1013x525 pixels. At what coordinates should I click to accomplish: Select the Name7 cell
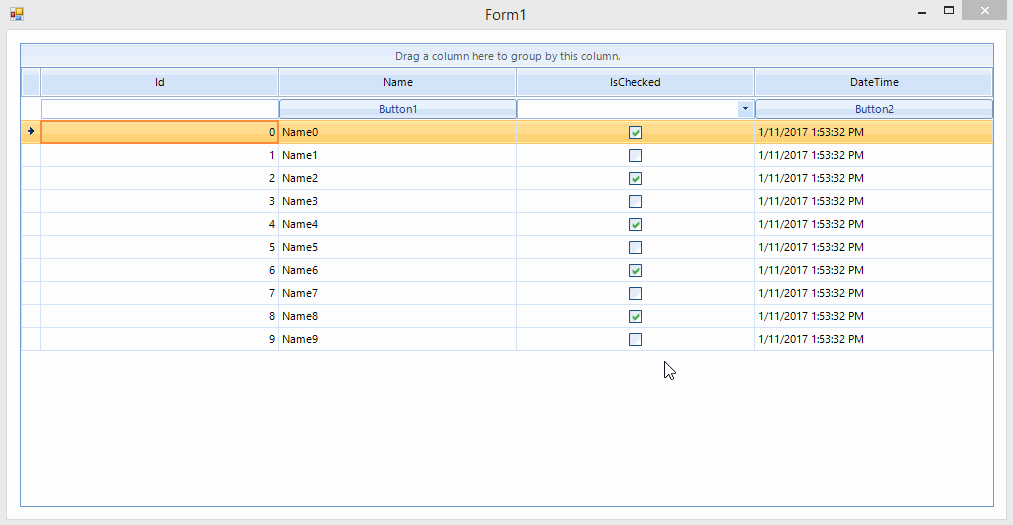click(397, 293)
